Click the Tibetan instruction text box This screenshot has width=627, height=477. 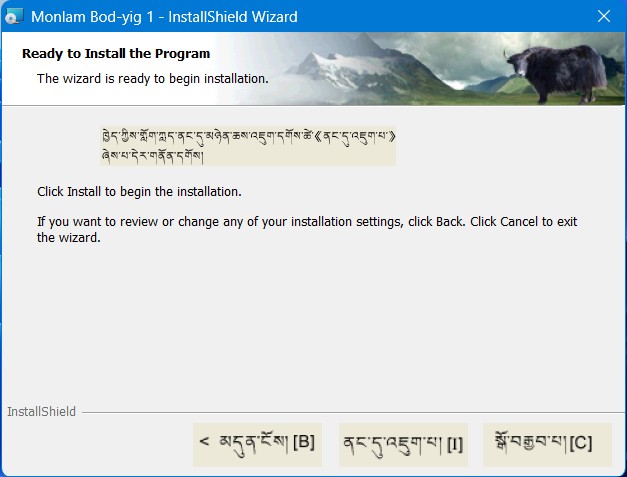pos(248,146)
